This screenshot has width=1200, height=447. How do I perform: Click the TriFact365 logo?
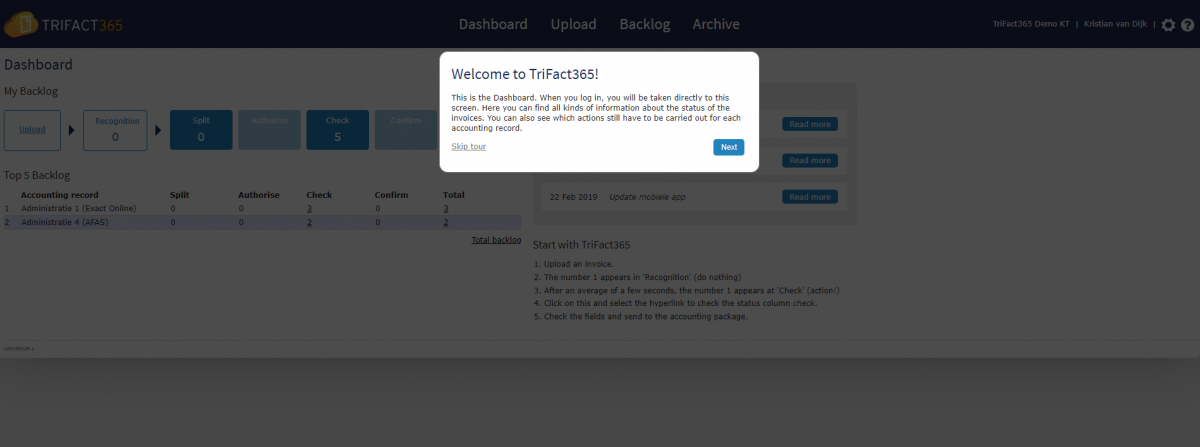pyautogui.click(x=63, y=24)
